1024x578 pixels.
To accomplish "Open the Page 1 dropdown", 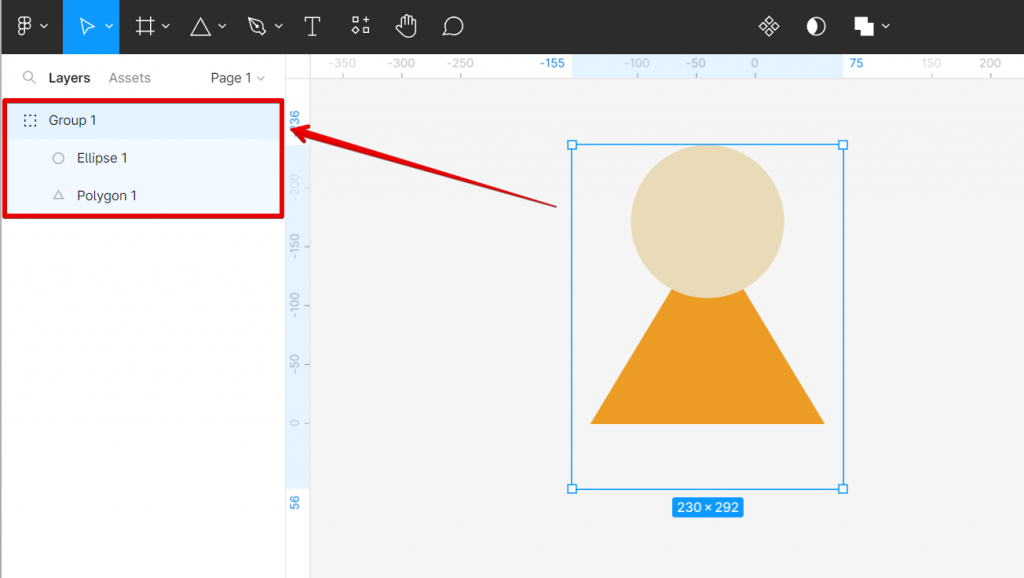I will 238,78.
